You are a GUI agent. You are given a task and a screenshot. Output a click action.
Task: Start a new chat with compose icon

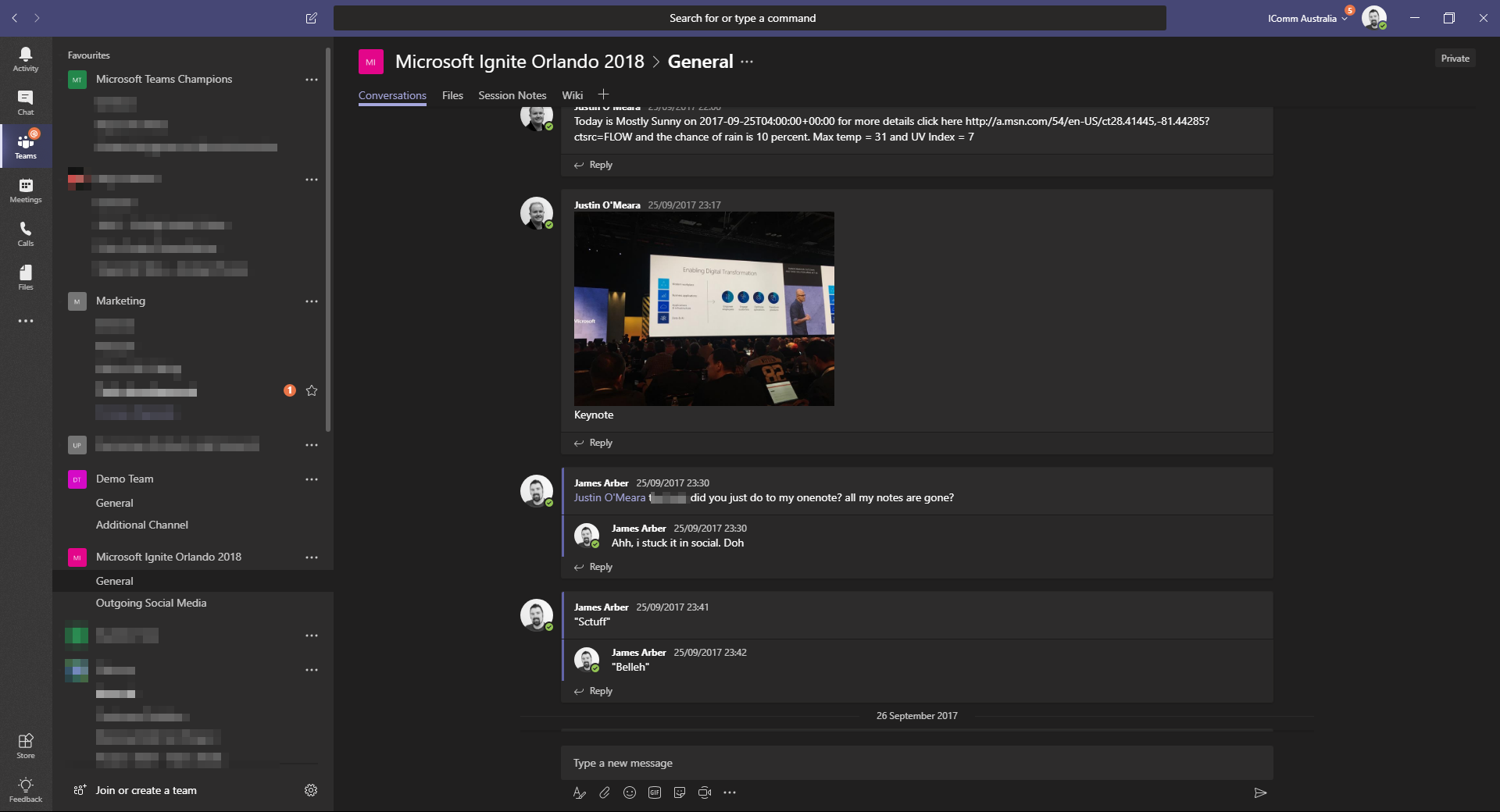click(x=311, y=18)
